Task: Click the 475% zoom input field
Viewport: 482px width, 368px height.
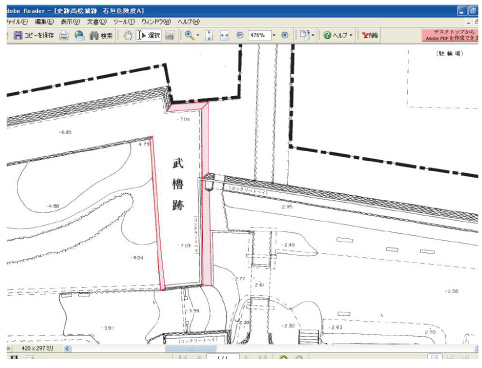Action: 260,35
